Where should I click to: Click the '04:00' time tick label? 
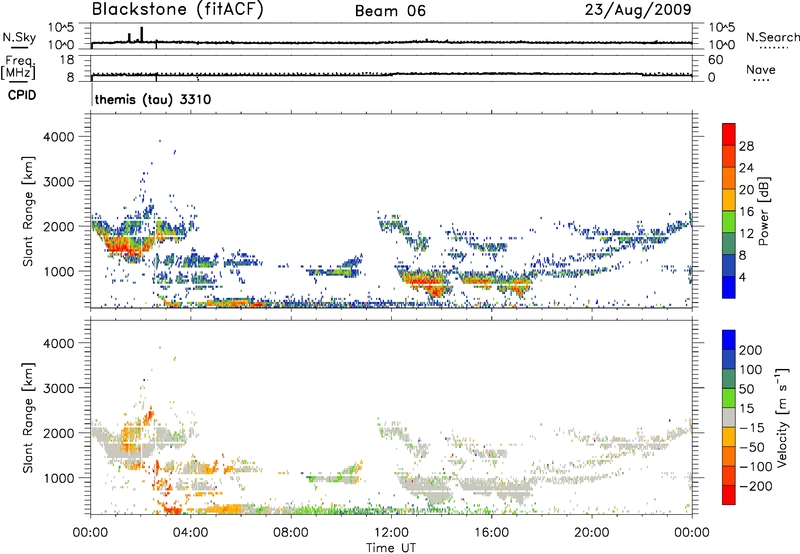(x=190, y=533)
